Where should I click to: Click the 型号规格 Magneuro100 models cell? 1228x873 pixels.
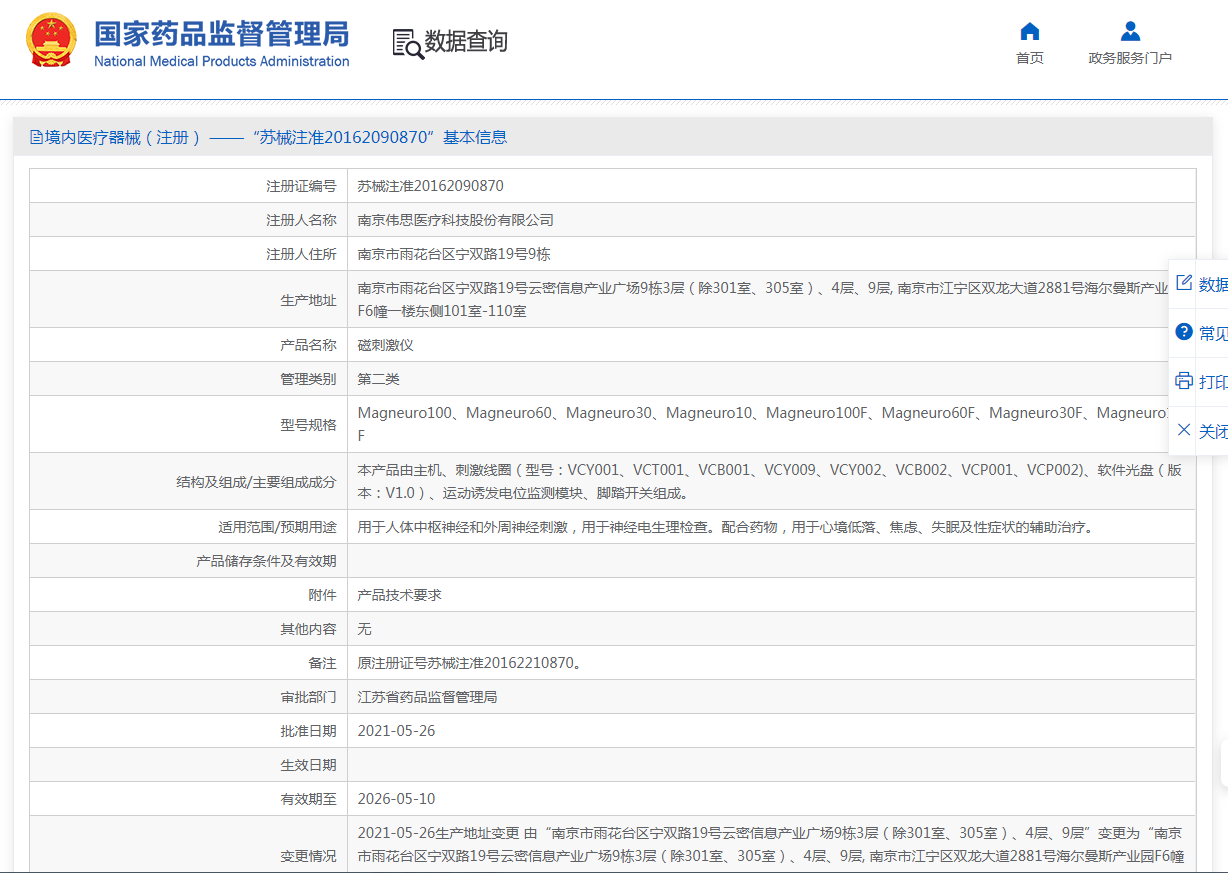click(771, 424)
